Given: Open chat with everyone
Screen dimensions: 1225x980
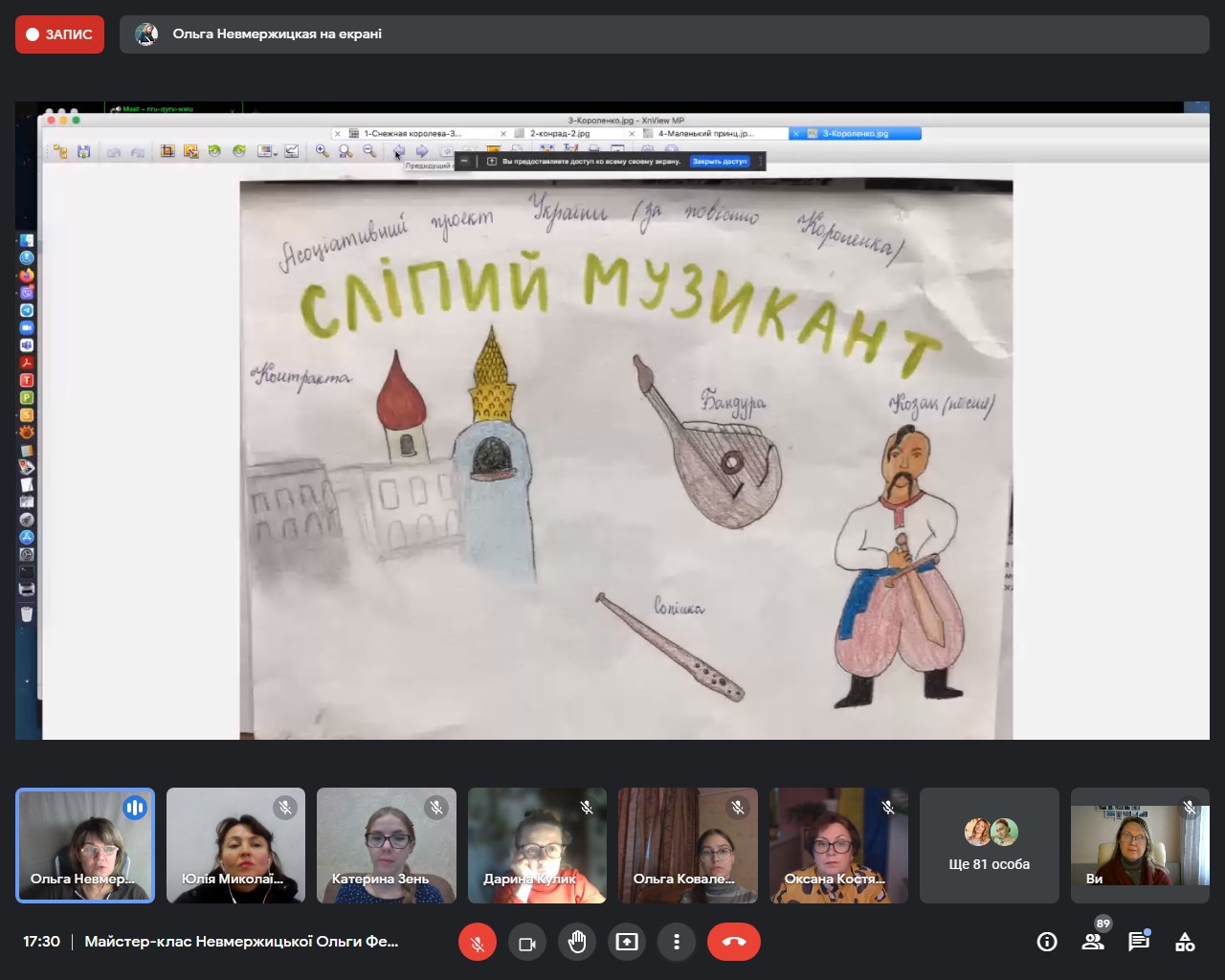Looking at the screenshot, I should (x=1138, y=943).
